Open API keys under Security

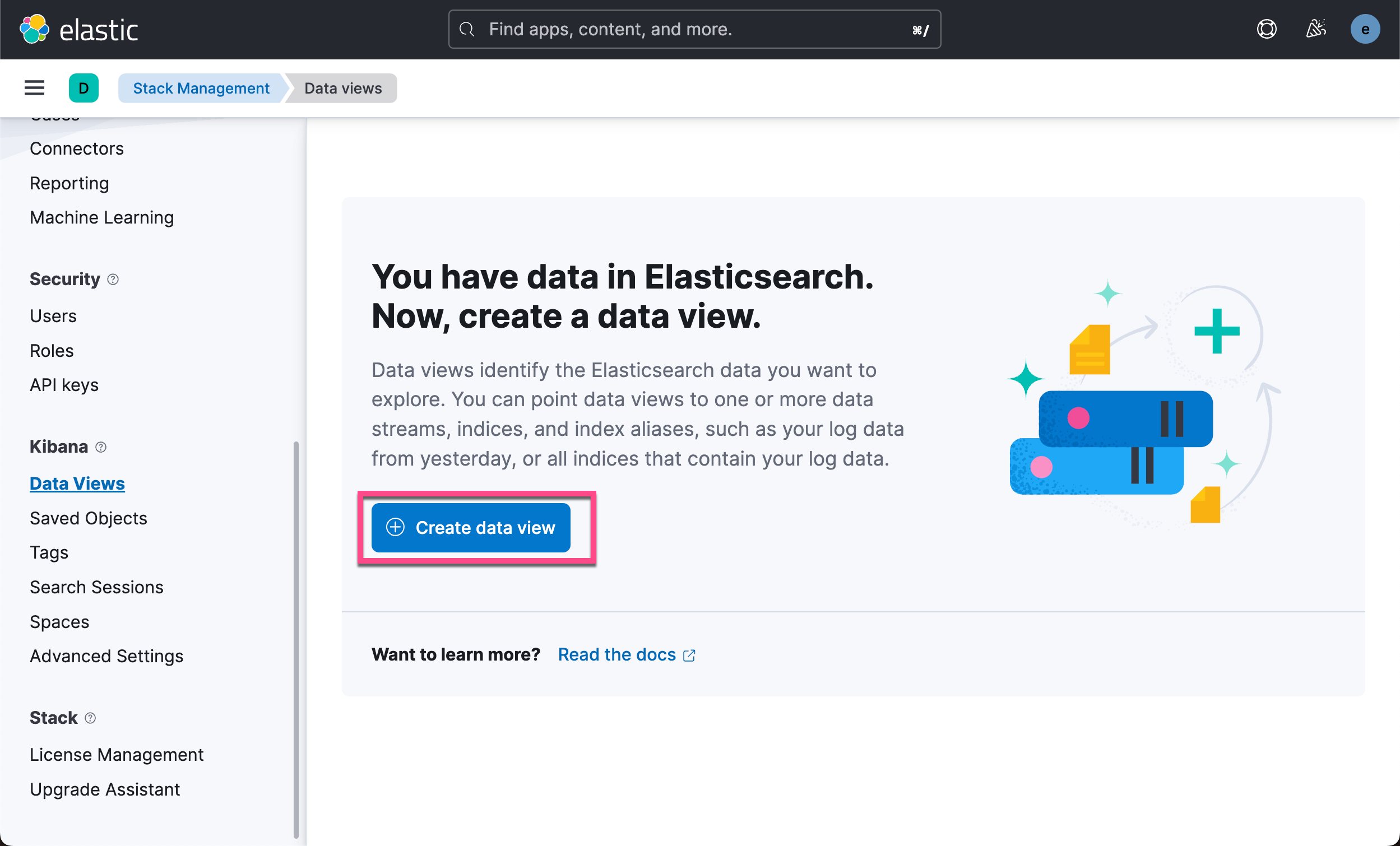(x=64, y=385)
